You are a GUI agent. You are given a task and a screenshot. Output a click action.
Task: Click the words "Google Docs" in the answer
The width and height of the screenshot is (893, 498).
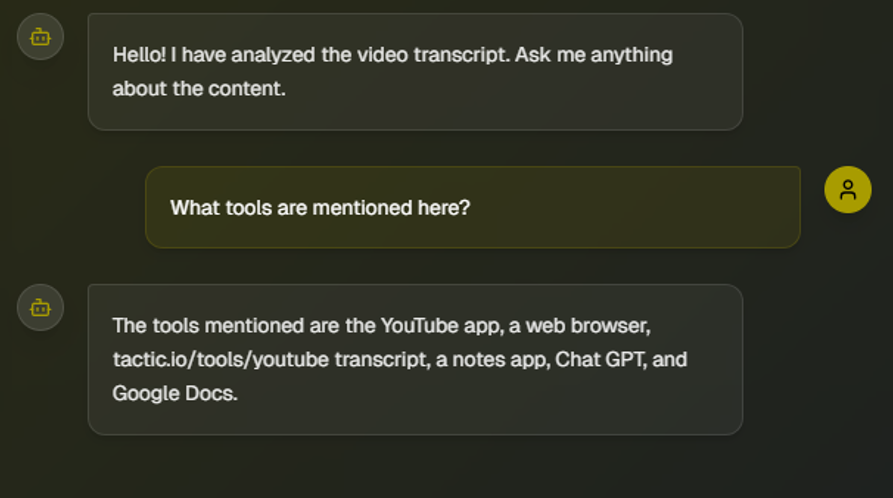[x=174, y=393]
